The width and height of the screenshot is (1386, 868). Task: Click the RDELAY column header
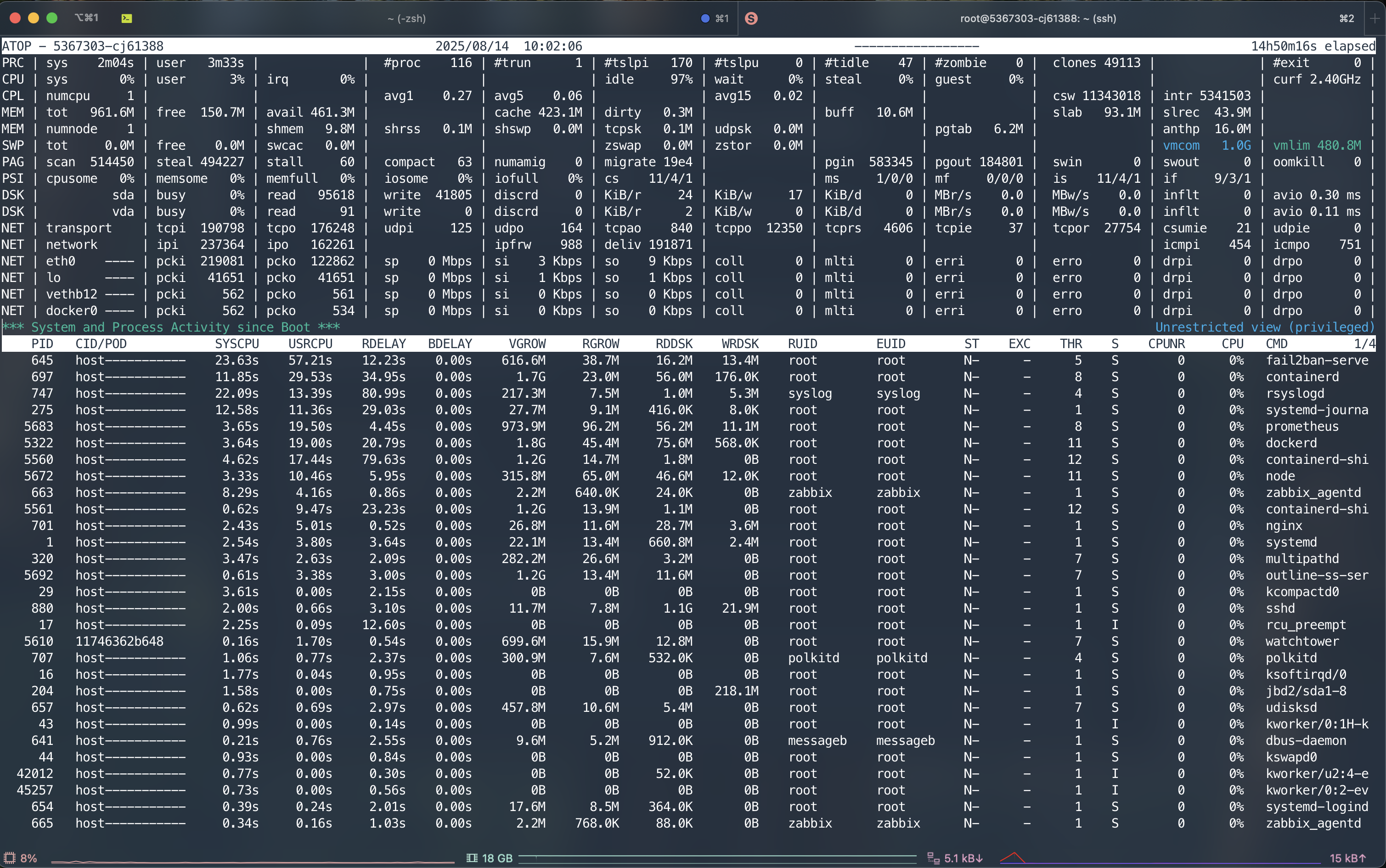pyautogui.click(x=384, y=344)
